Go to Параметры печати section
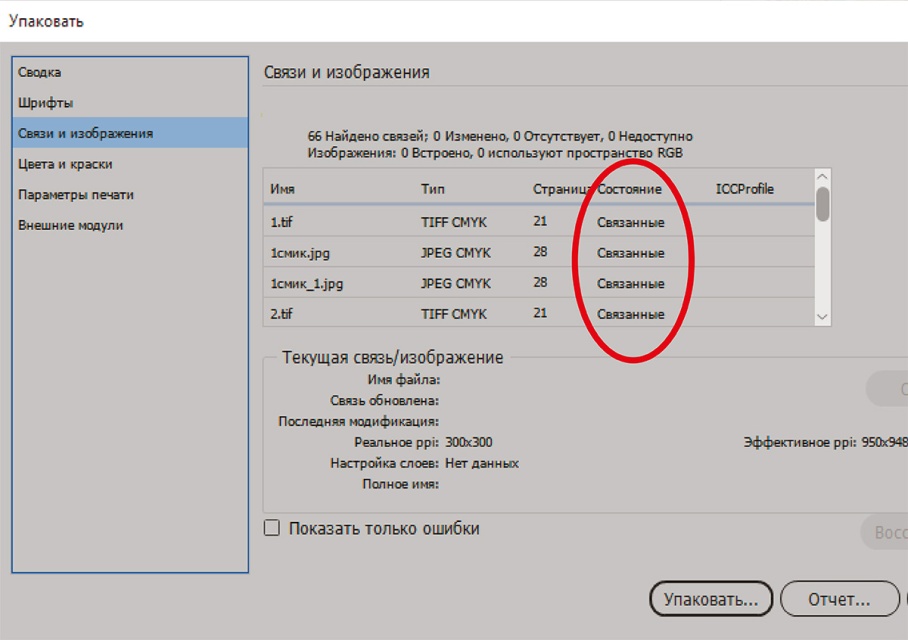Viewport: 908px width, 640px height. click(x=76, y=195)
